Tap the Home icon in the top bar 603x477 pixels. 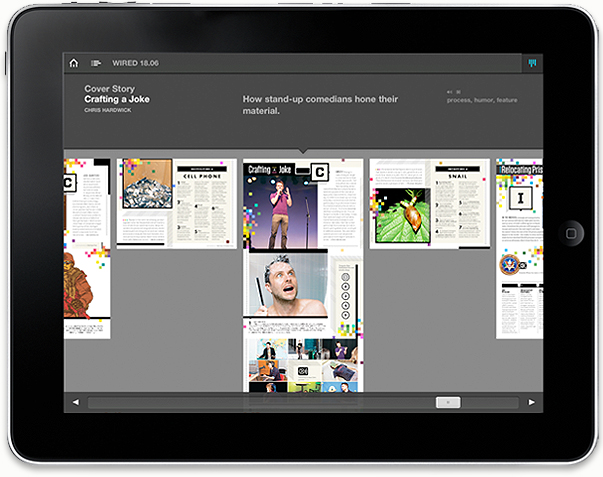[x=73, y=63]
